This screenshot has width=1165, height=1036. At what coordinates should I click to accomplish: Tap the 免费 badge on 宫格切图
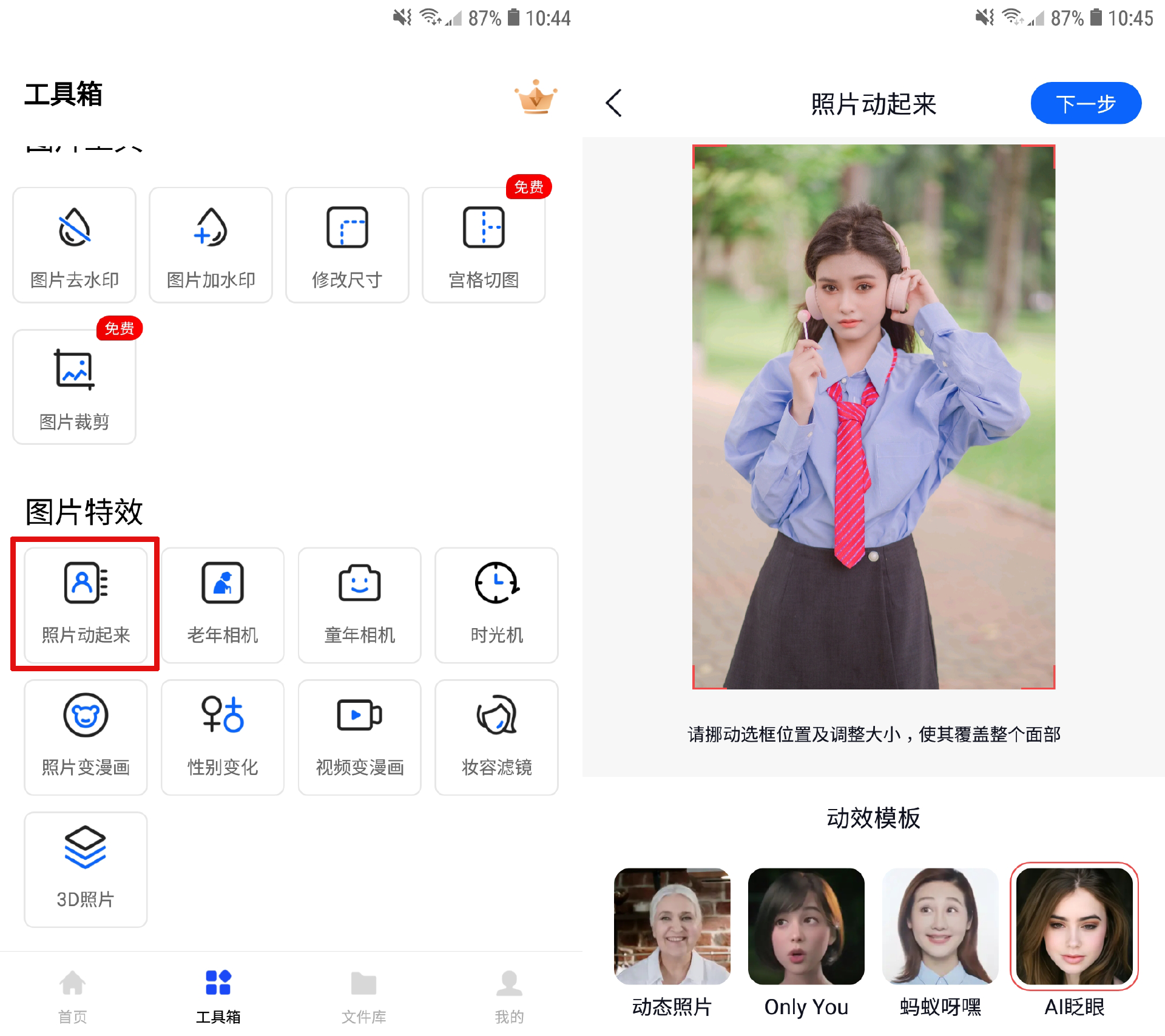pos(529,187)
